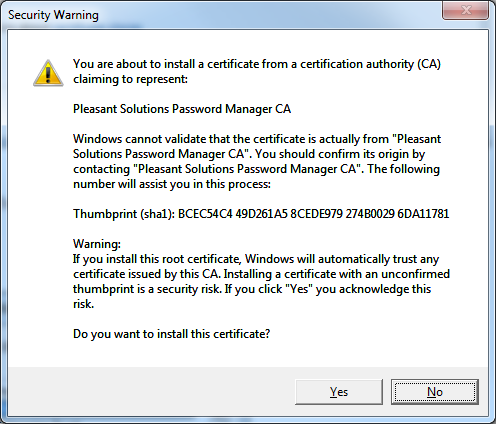Screen dimensions: 496x424
Task: Decline installation with the No button
Action: click(x=435, y=392)
